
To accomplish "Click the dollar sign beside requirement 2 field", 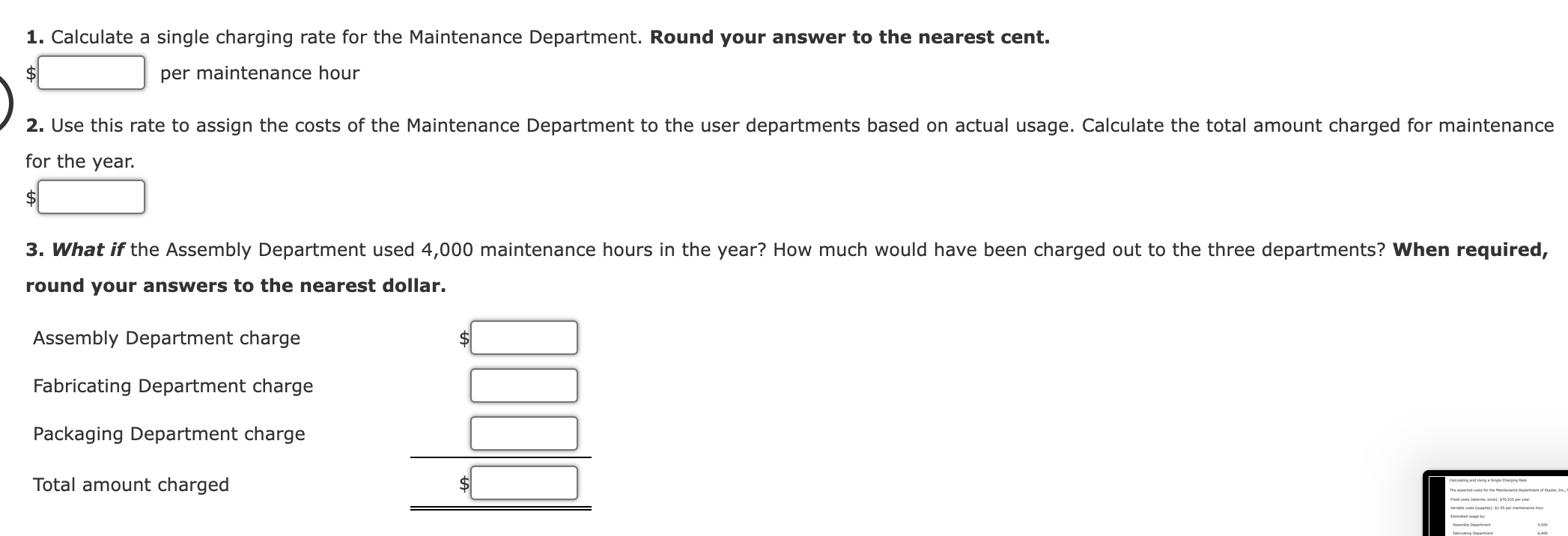I will [30, 197].
